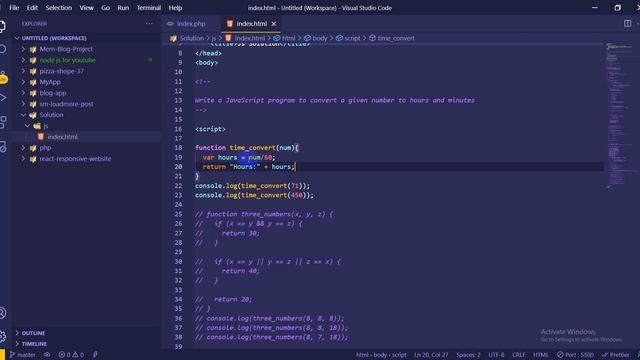Open the Help menu
The height and width of the screenshot is (360, 640).
(x=175, y=8)
